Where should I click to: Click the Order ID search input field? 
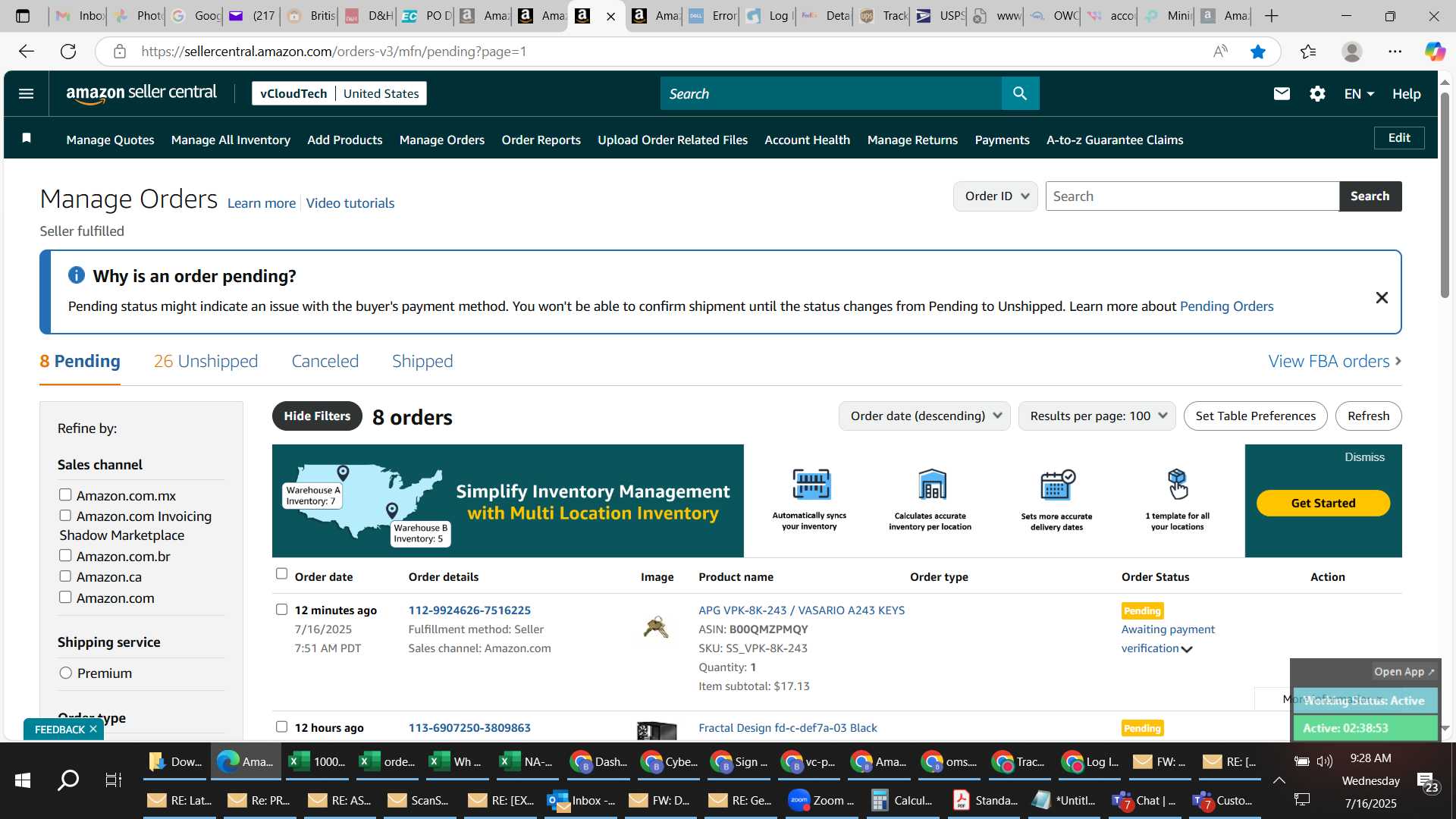click(1192, 196)
